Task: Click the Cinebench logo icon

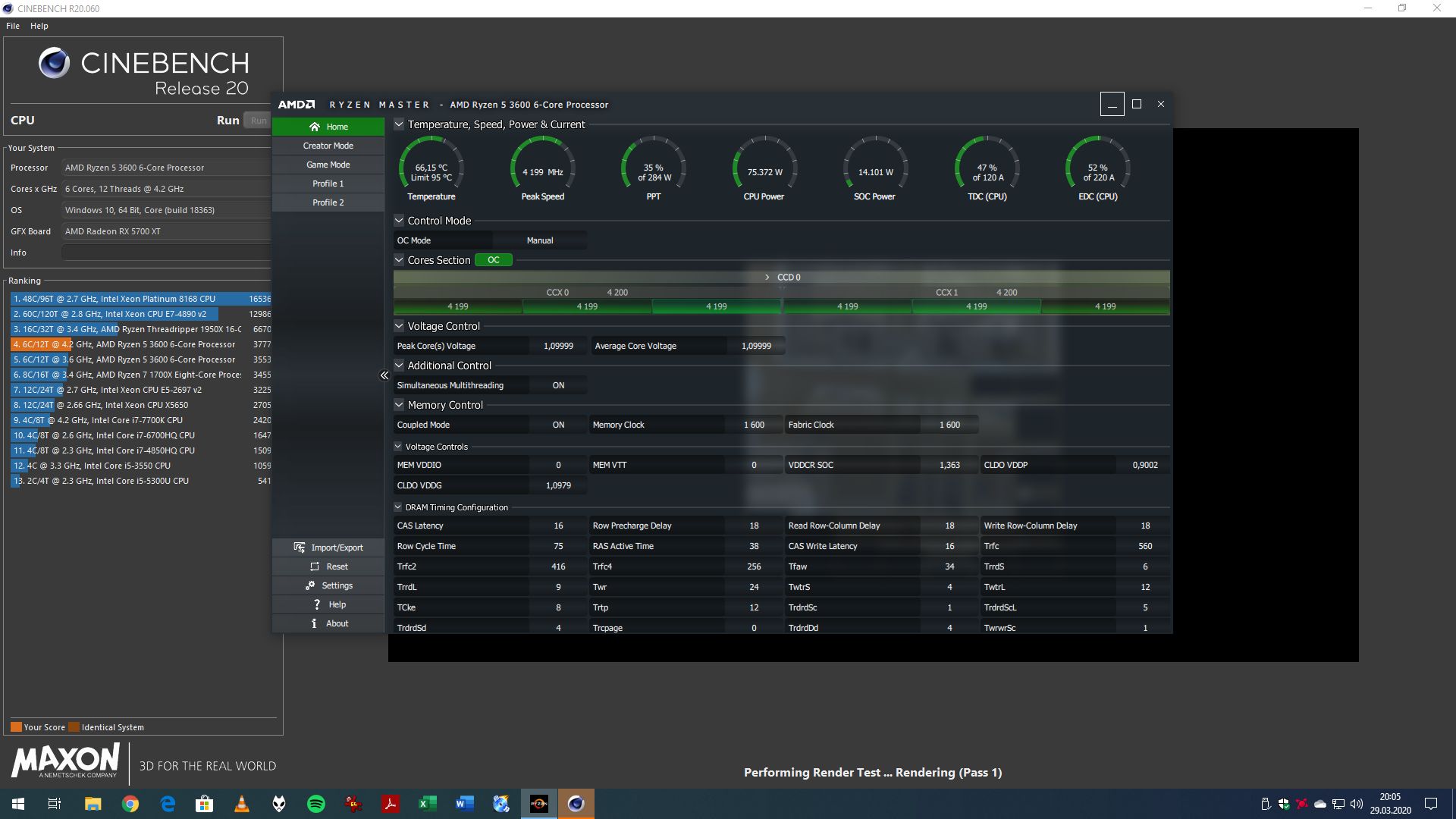Action: pos(54,64)
